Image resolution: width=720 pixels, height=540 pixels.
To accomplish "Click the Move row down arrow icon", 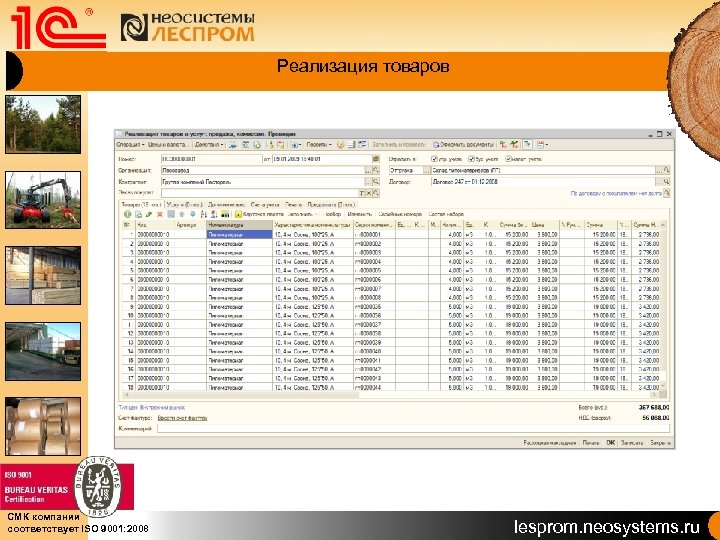I will click(x=192, y=214).
